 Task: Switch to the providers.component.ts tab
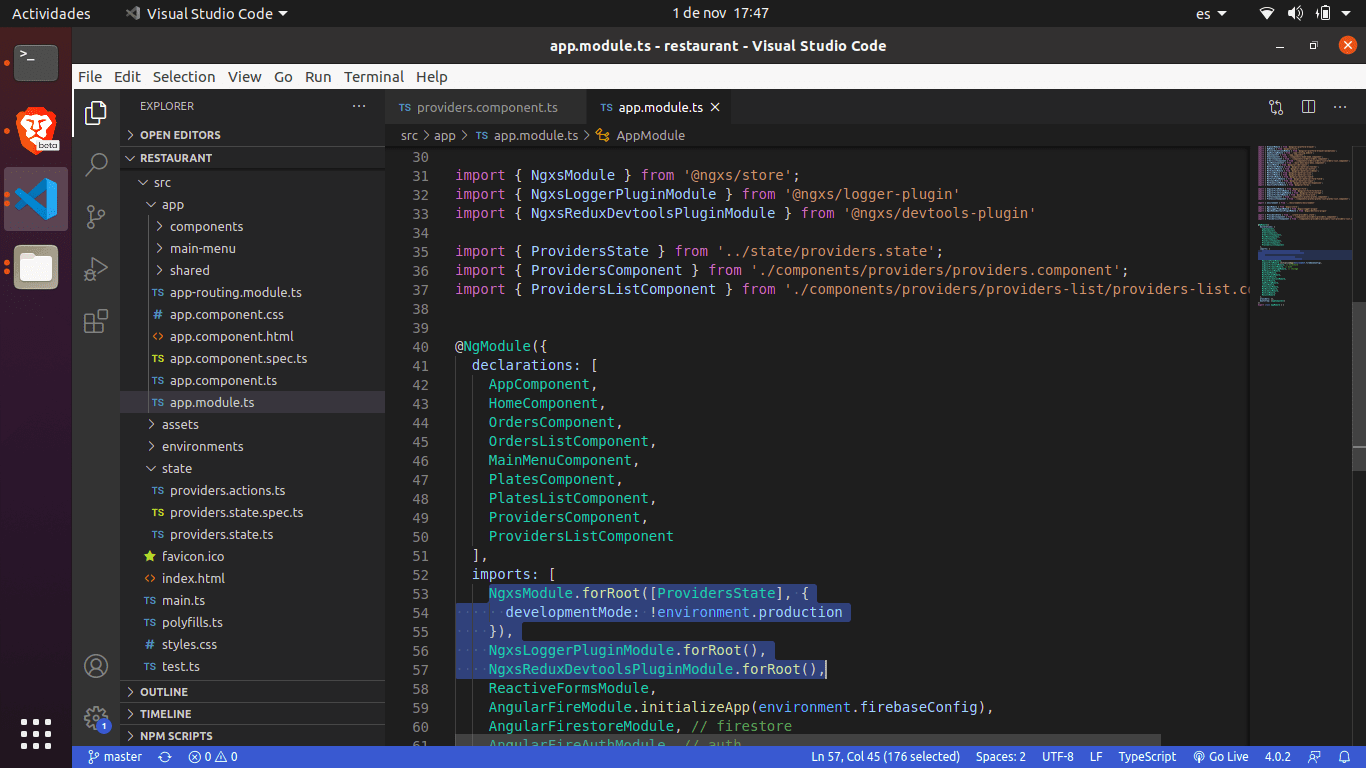click(x=486, y=107)
